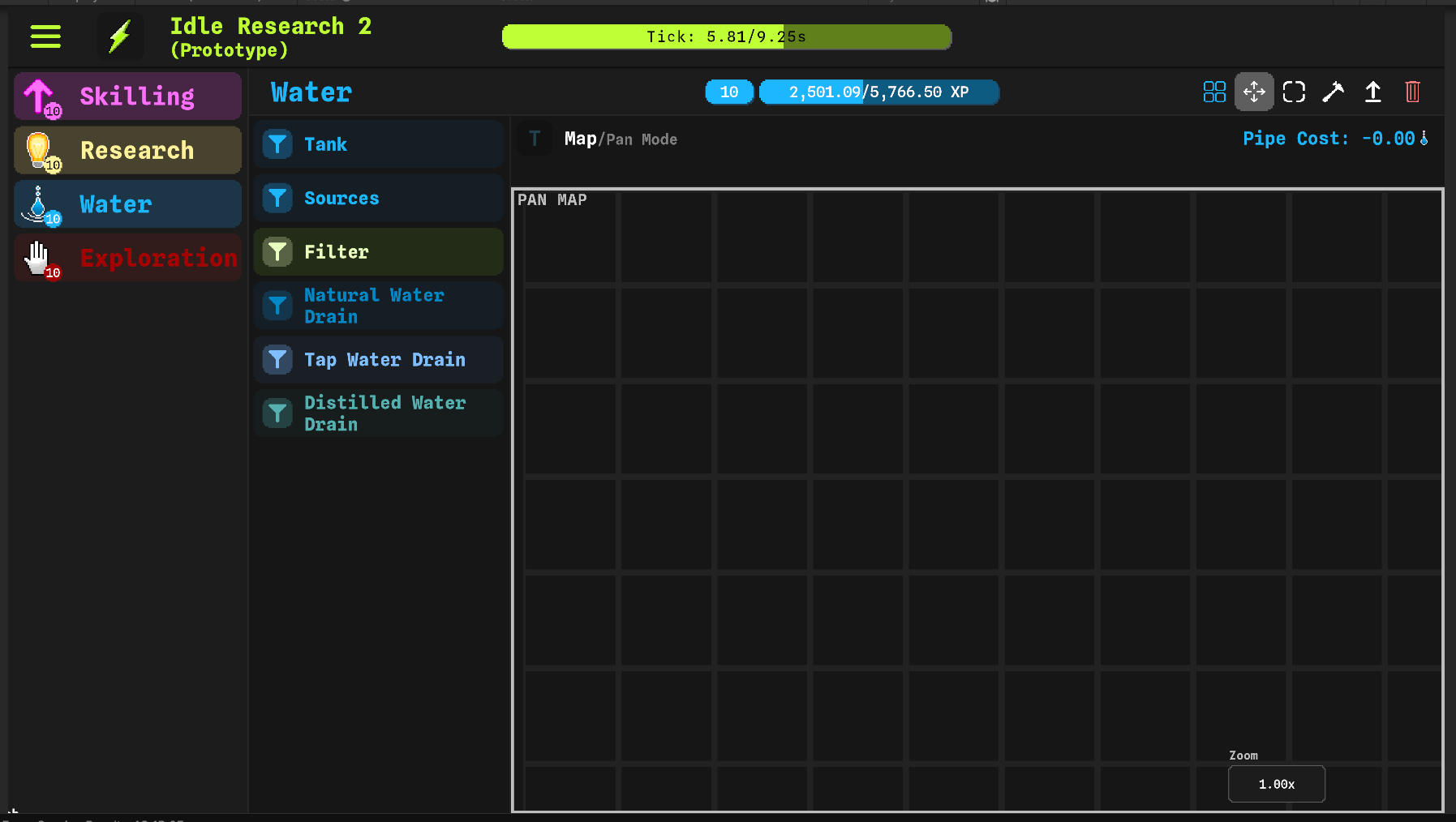Go to the Exploration section
The height and width of the screenshot is (822, 1456).
128,258
